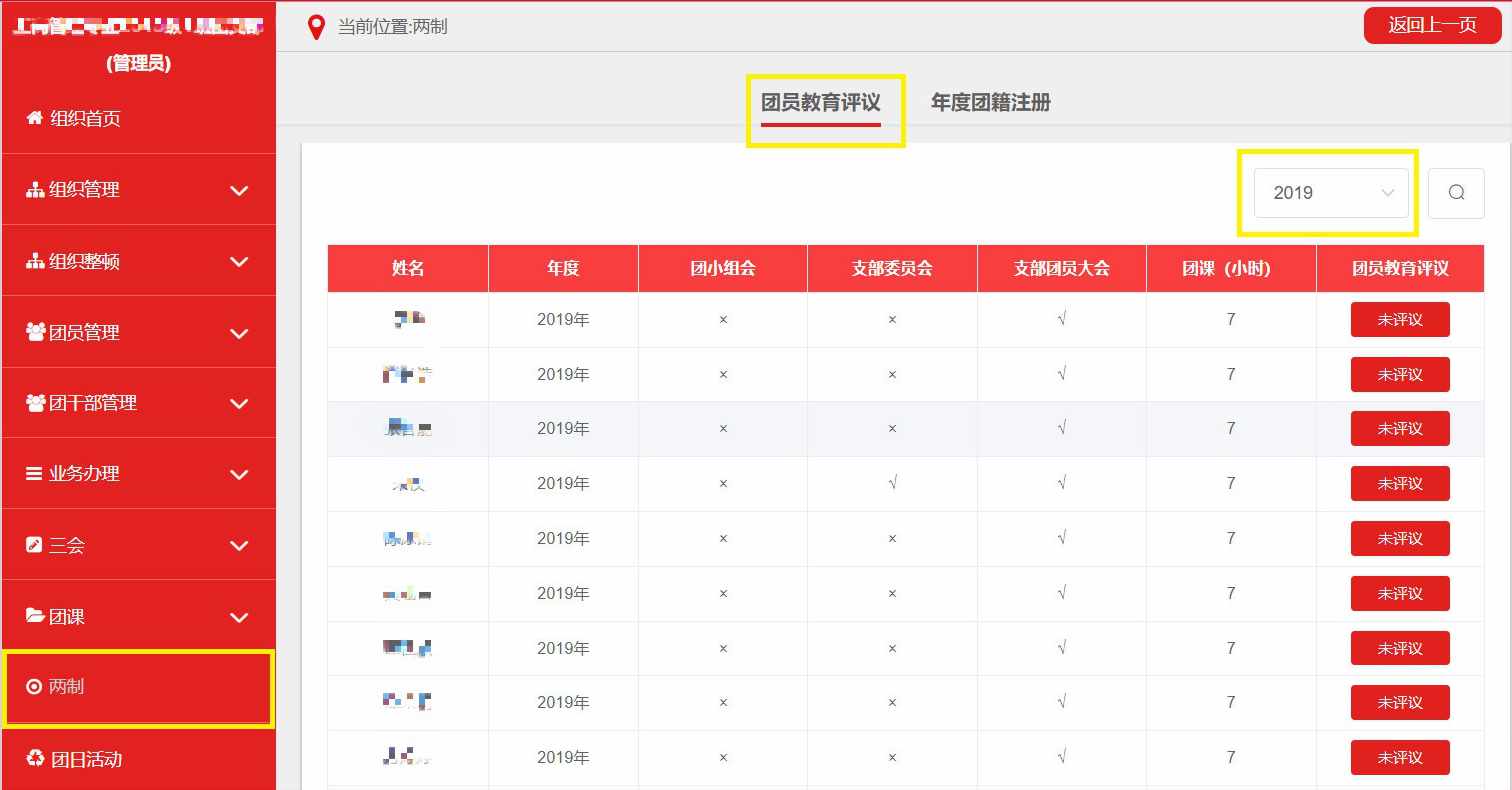Click the search magnifier icon button

pyautogui.click(x=1456, y=193)
